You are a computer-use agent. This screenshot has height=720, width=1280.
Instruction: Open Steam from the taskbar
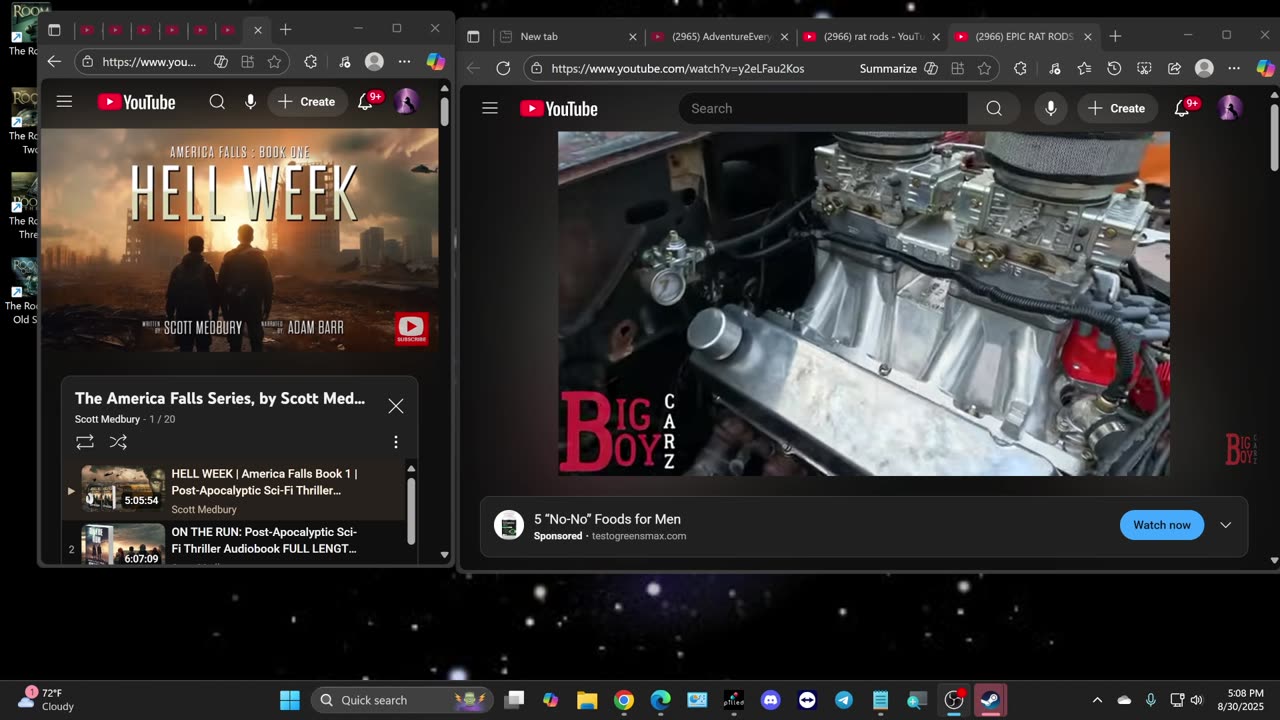point(990,700)
